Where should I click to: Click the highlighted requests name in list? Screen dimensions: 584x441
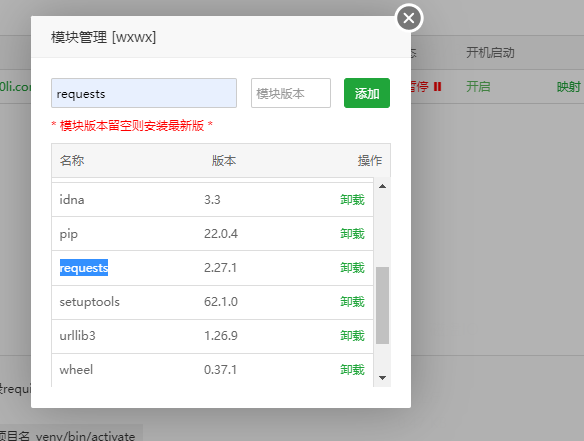click(84, 268)
